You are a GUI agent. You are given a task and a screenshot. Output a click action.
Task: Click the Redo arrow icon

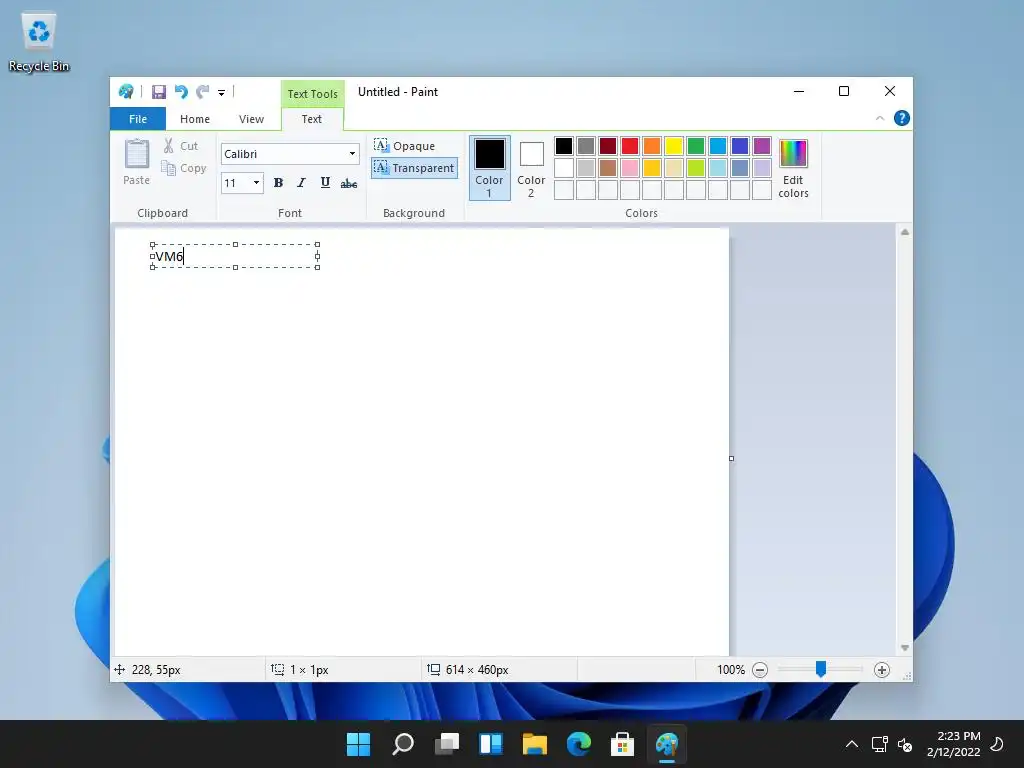click(x=203, y=92)
